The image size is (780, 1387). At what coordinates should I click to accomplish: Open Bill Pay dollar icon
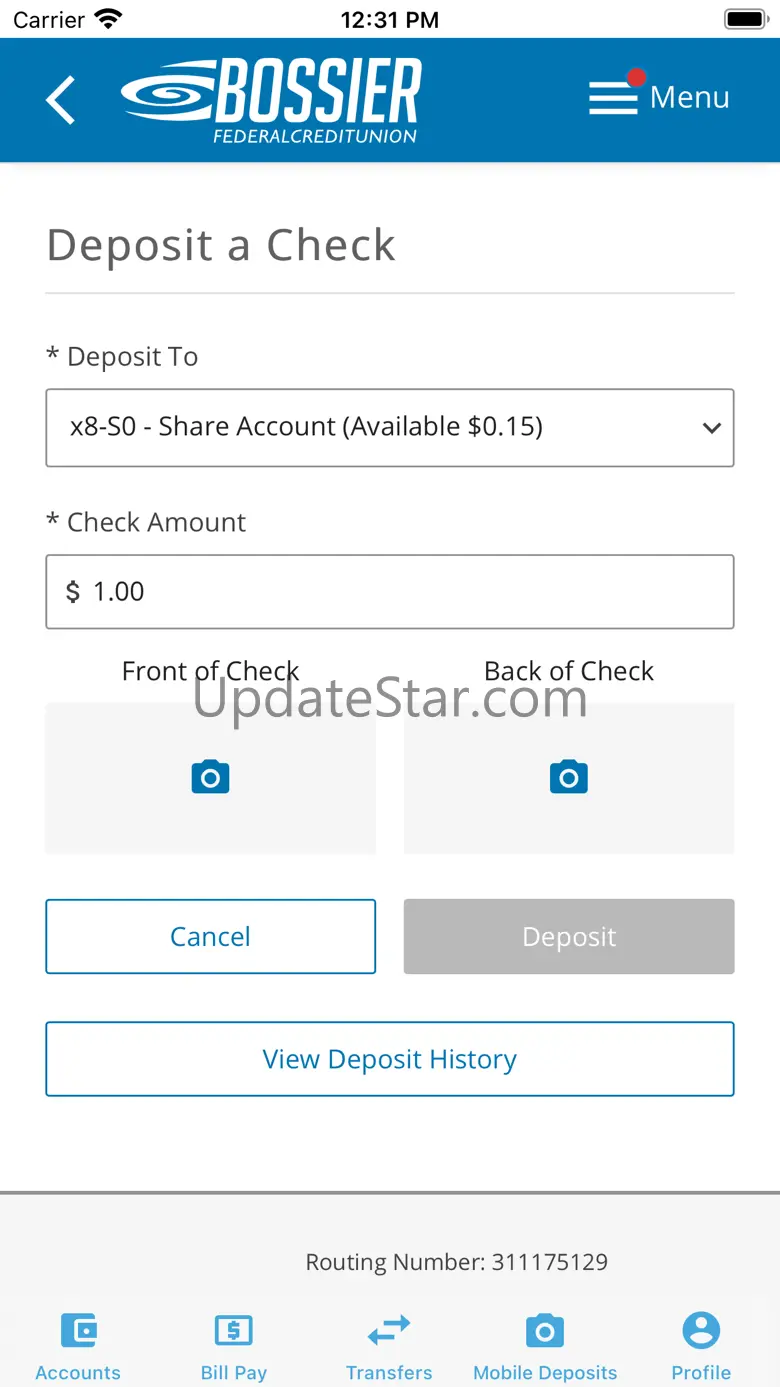coord(234,1331)
